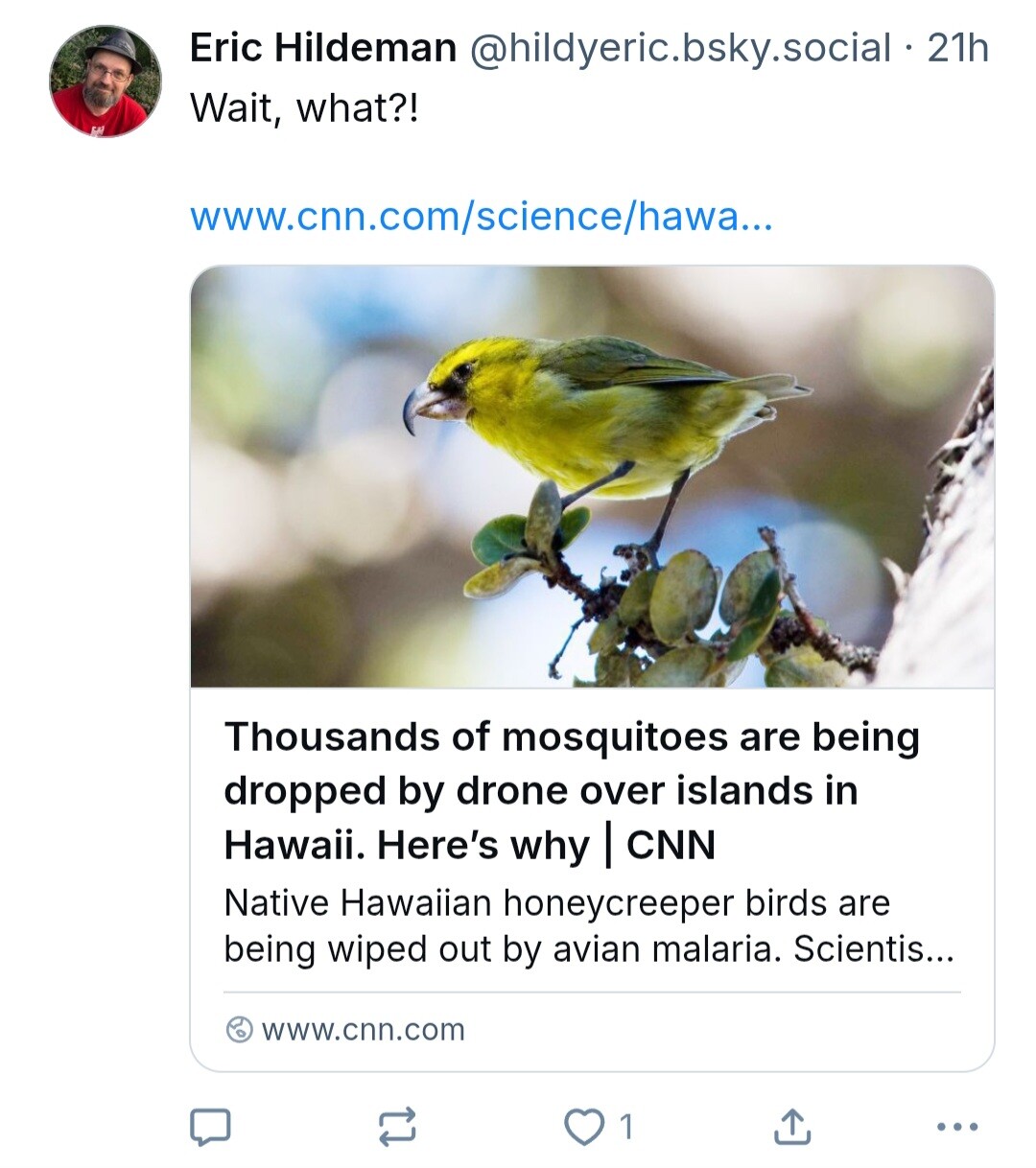This screenshot has width=1036, height=1168.
Task: Share the post with the upload arrow icon
Action: tap(792, 1126)
